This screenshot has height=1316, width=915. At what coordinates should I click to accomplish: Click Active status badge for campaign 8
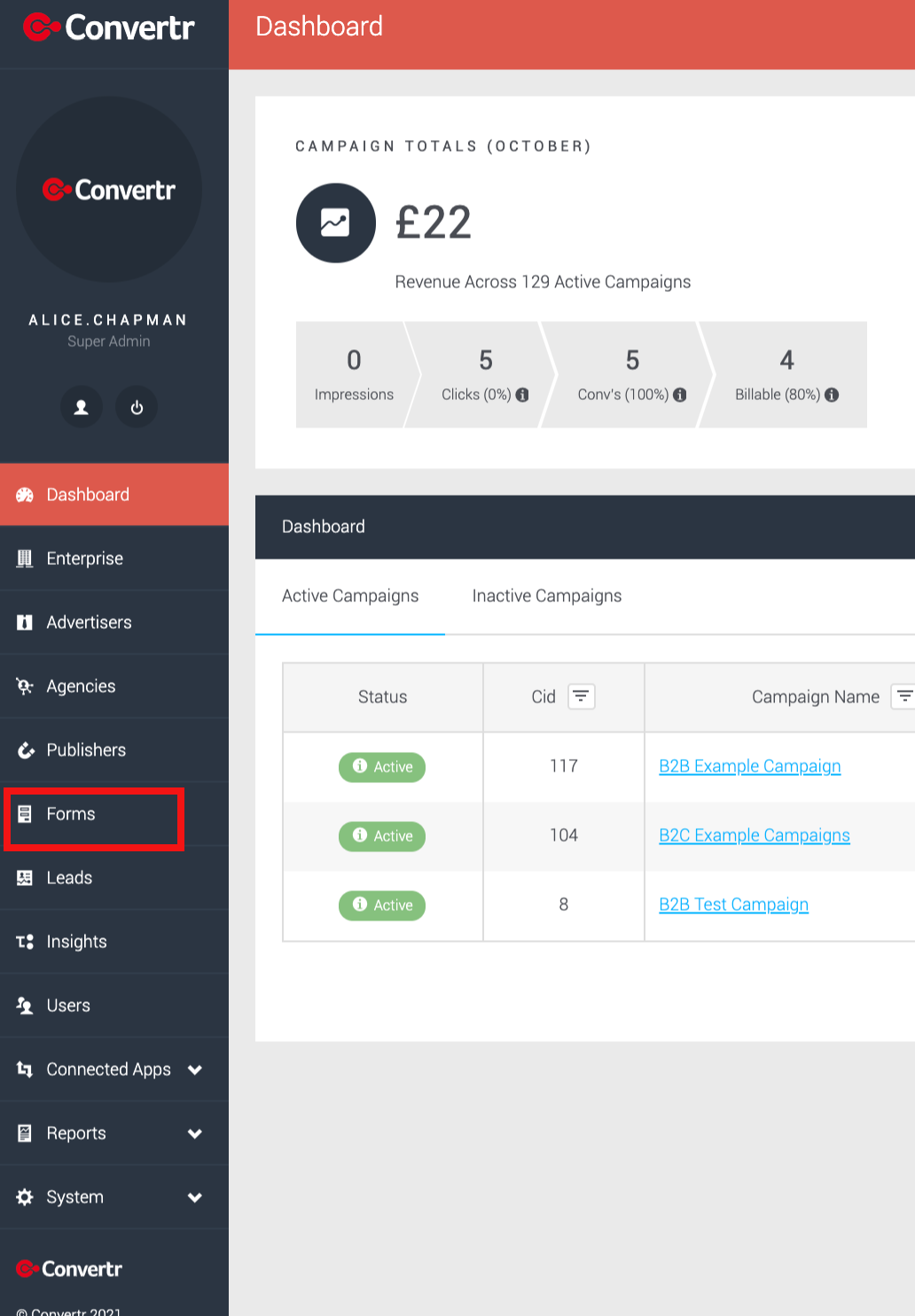click(x=382, y=905)
